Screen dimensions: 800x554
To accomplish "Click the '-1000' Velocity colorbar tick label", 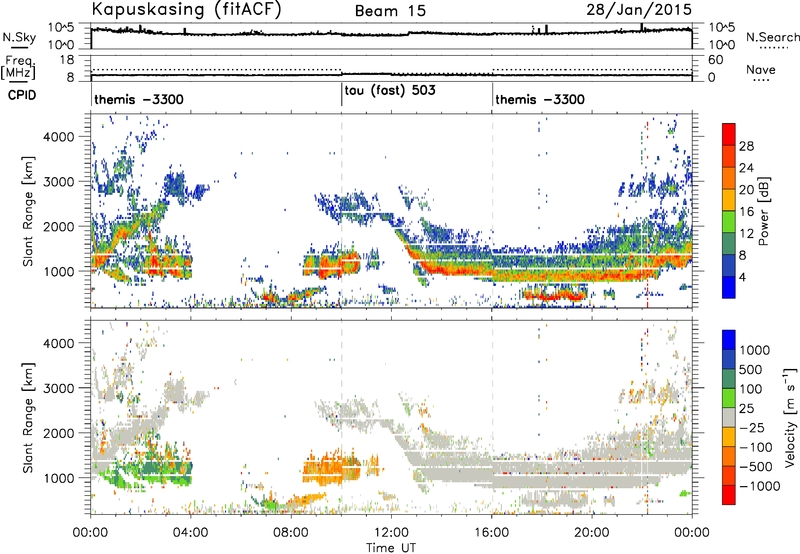I will click(760, 486).
